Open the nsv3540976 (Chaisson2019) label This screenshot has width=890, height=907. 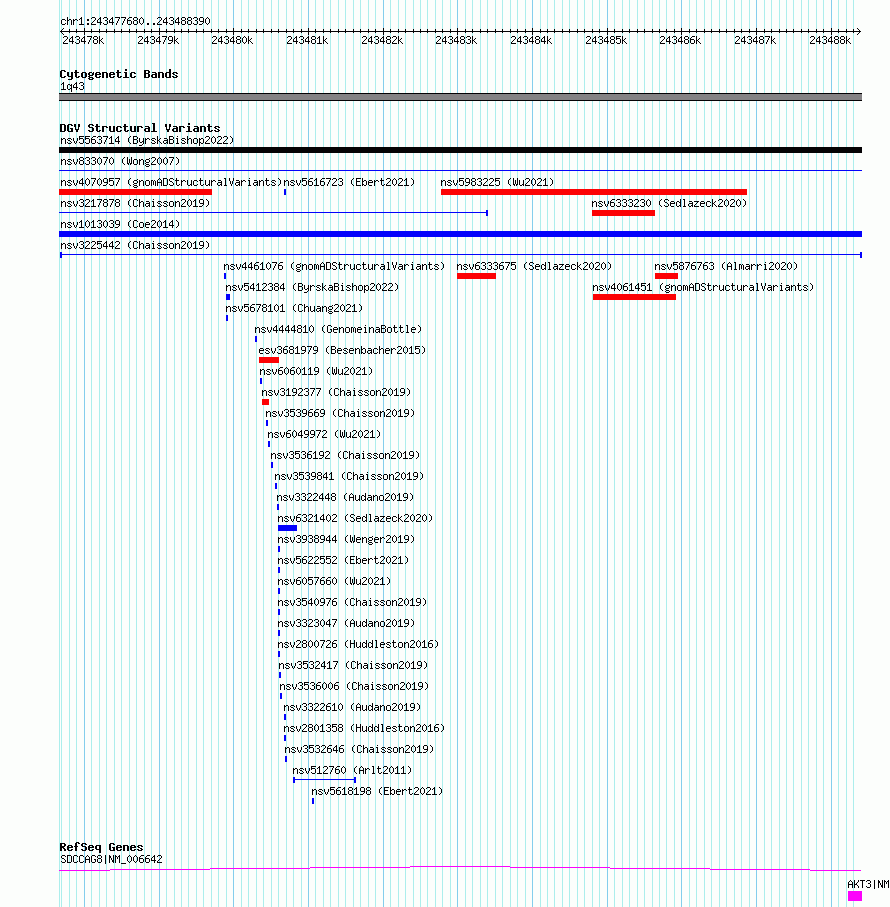coord(353,603)
